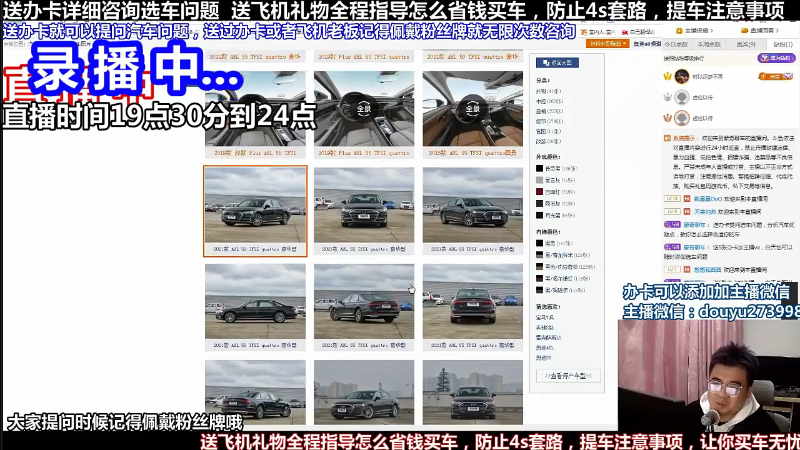Open the first-ranked contributor's avatar
Viewport: 800px width, 450px height.
(682, 77)
